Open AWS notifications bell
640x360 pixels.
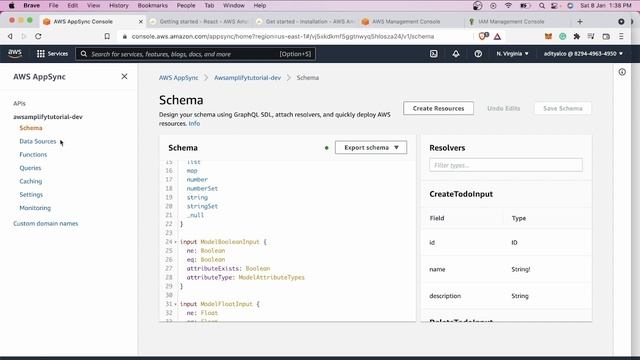tap(456, 53)
